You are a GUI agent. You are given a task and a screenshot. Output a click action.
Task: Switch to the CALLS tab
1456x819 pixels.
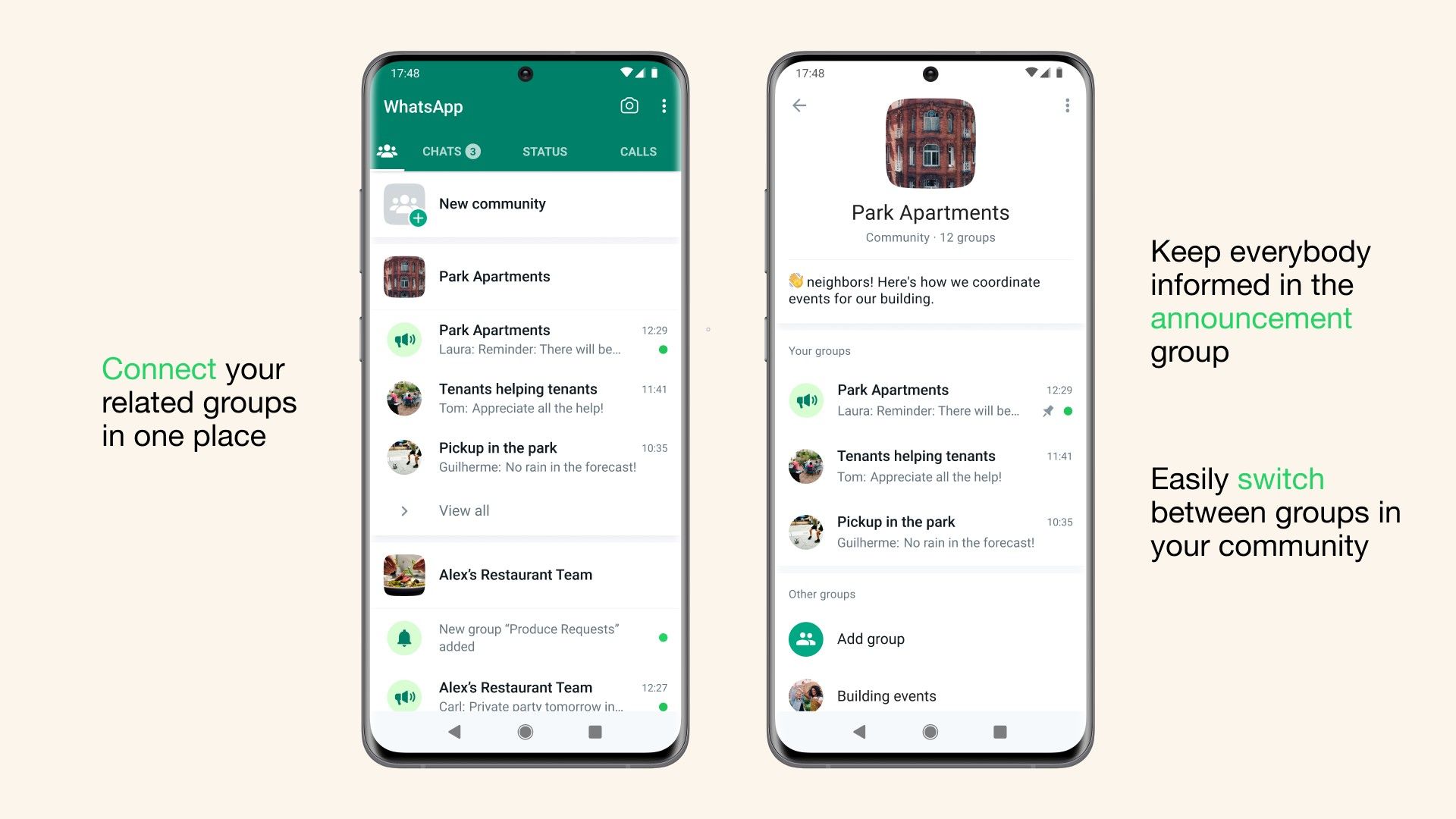pyautogui.click(x=637, y=151)
